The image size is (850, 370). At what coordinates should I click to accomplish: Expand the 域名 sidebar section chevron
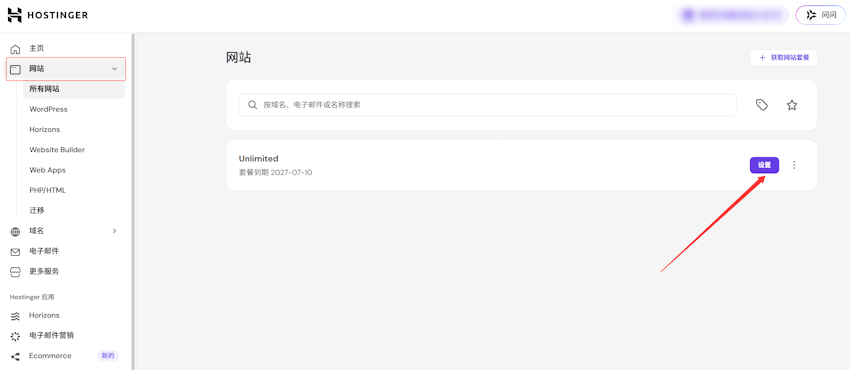point(114,231)
